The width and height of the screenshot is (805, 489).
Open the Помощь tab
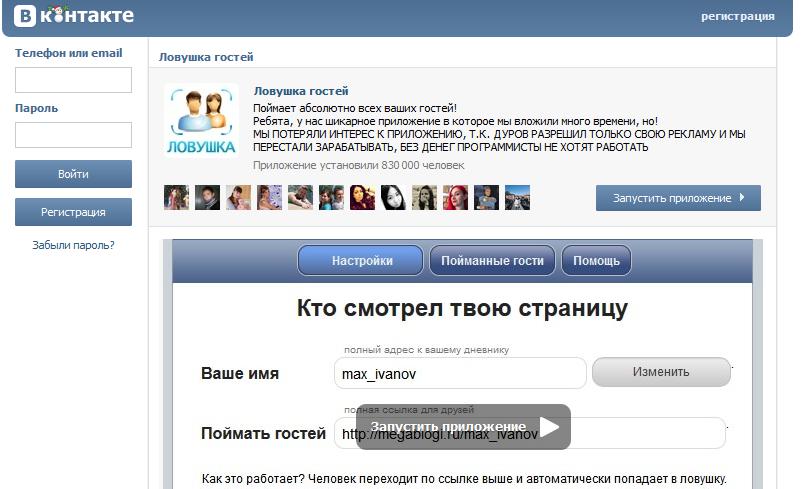tap(596, 260)
